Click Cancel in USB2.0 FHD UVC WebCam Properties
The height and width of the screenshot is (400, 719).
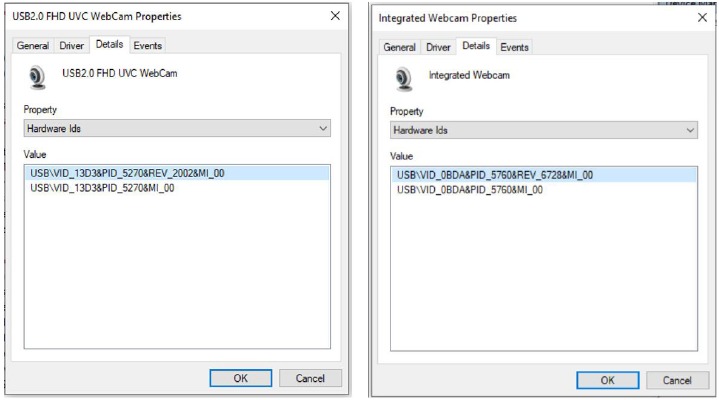[310, 378]
